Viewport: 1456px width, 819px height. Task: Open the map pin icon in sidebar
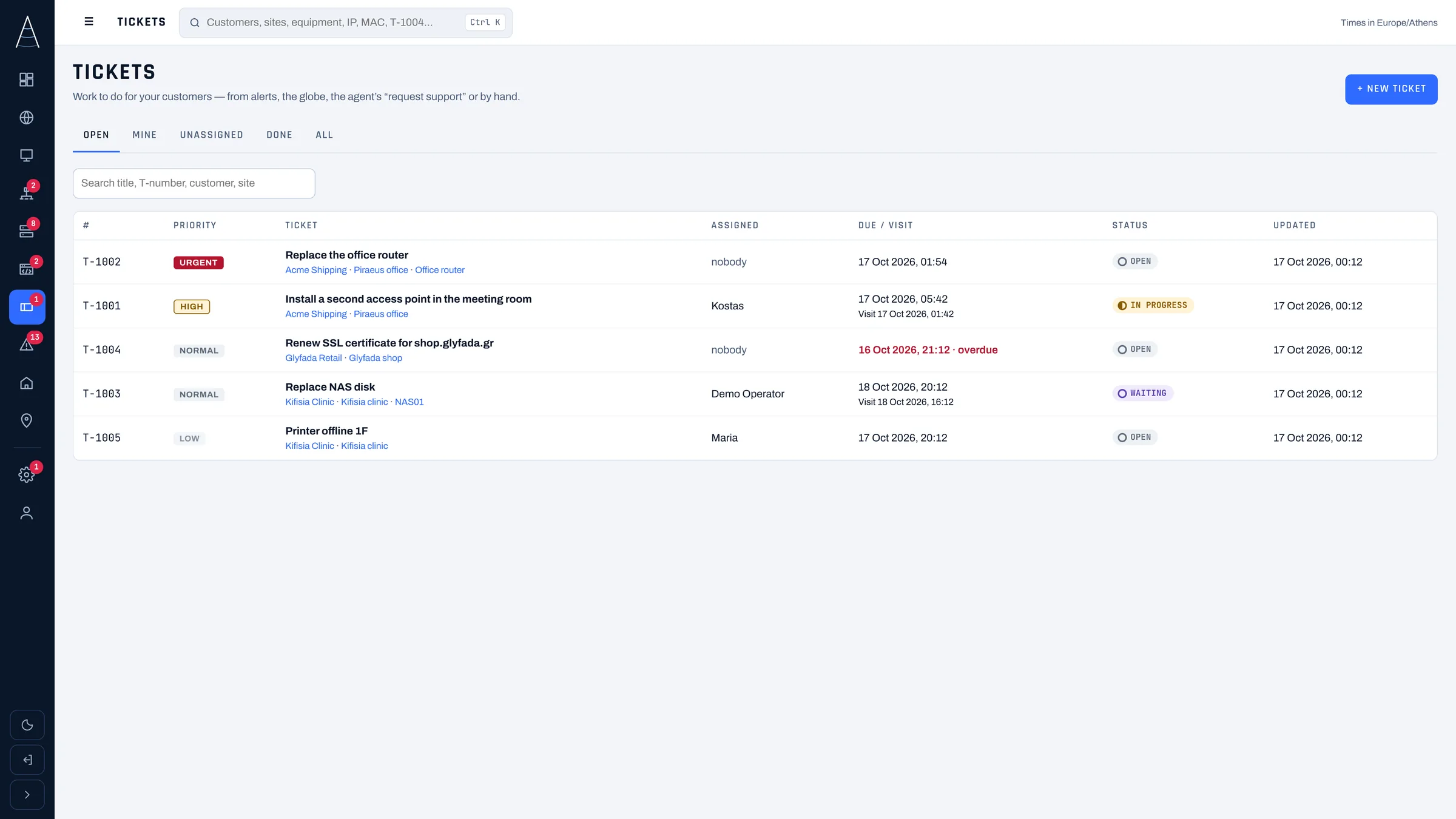[x=27, y=420]
